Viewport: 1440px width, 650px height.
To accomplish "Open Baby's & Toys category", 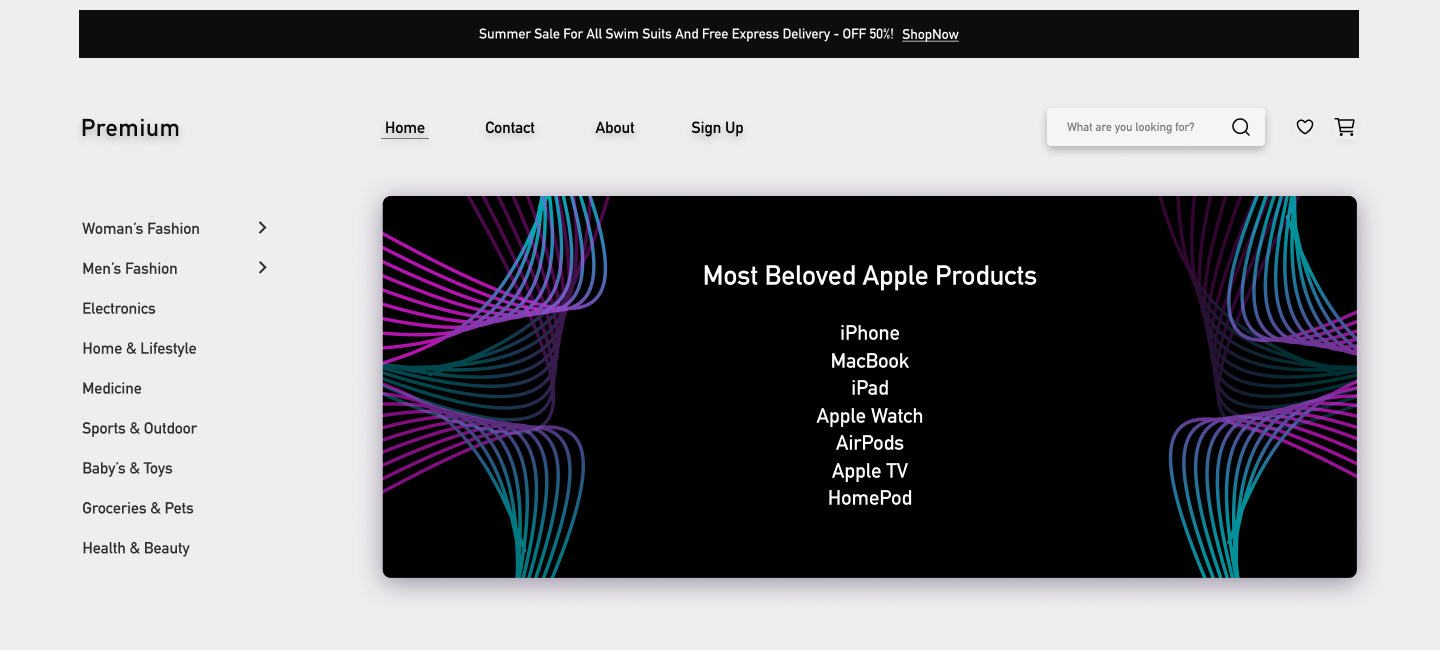I will tap(127, 469).
